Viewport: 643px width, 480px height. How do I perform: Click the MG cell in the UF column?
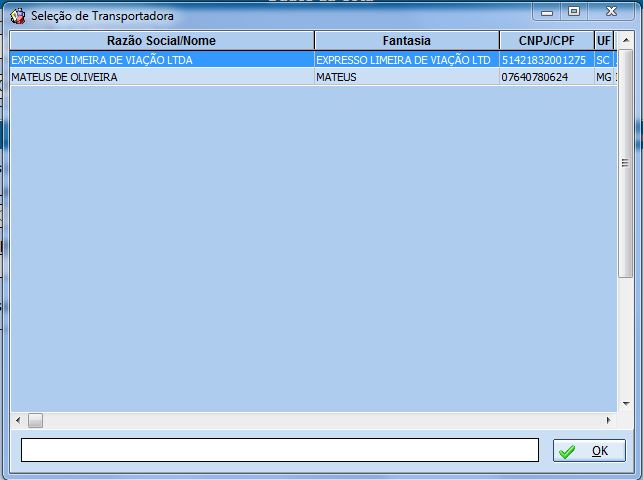603,77
